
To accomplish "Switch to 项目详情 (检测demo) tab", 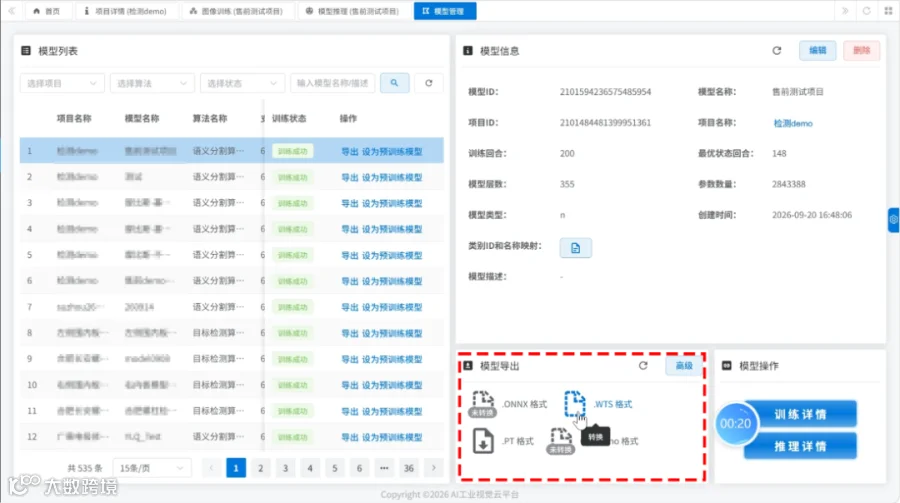I will pyautogui.click(x=126, y=11).
